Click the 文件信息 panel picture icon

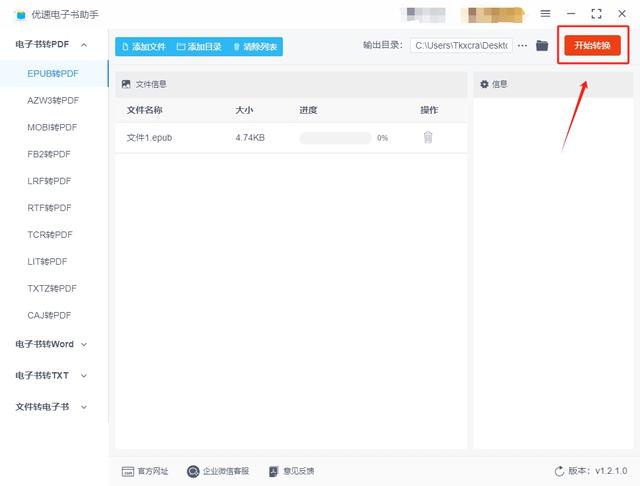pos(126,84)
